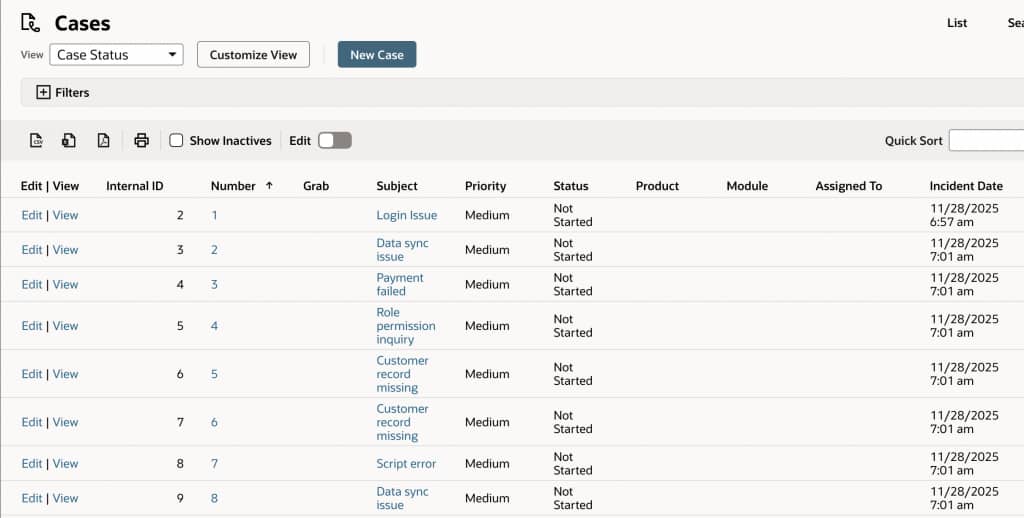Export the list as CSV
1024x518 pixels.
[x=36, y=141]
